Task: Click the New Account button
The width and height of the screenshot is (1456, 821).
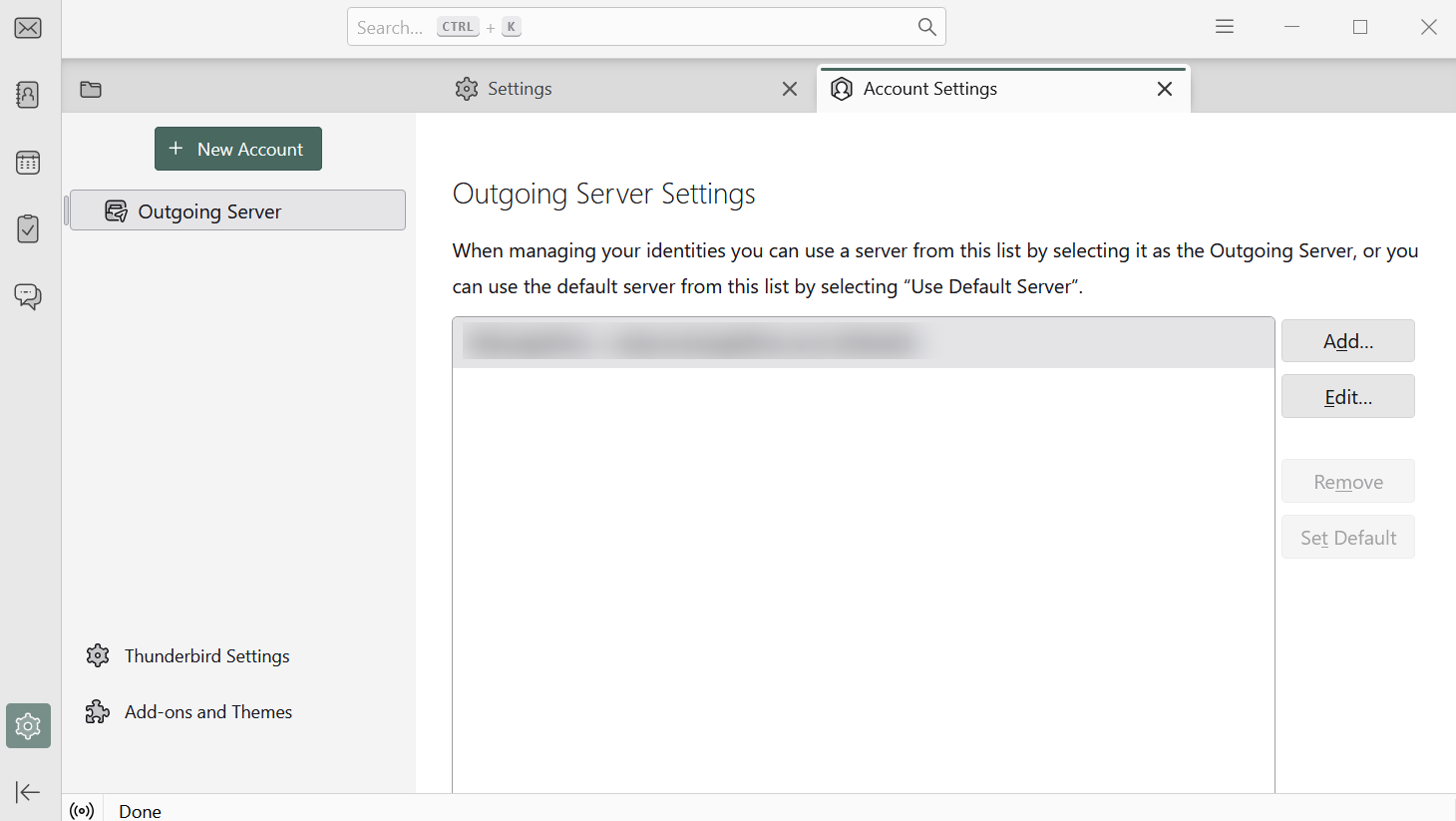Action: point(238,149)
